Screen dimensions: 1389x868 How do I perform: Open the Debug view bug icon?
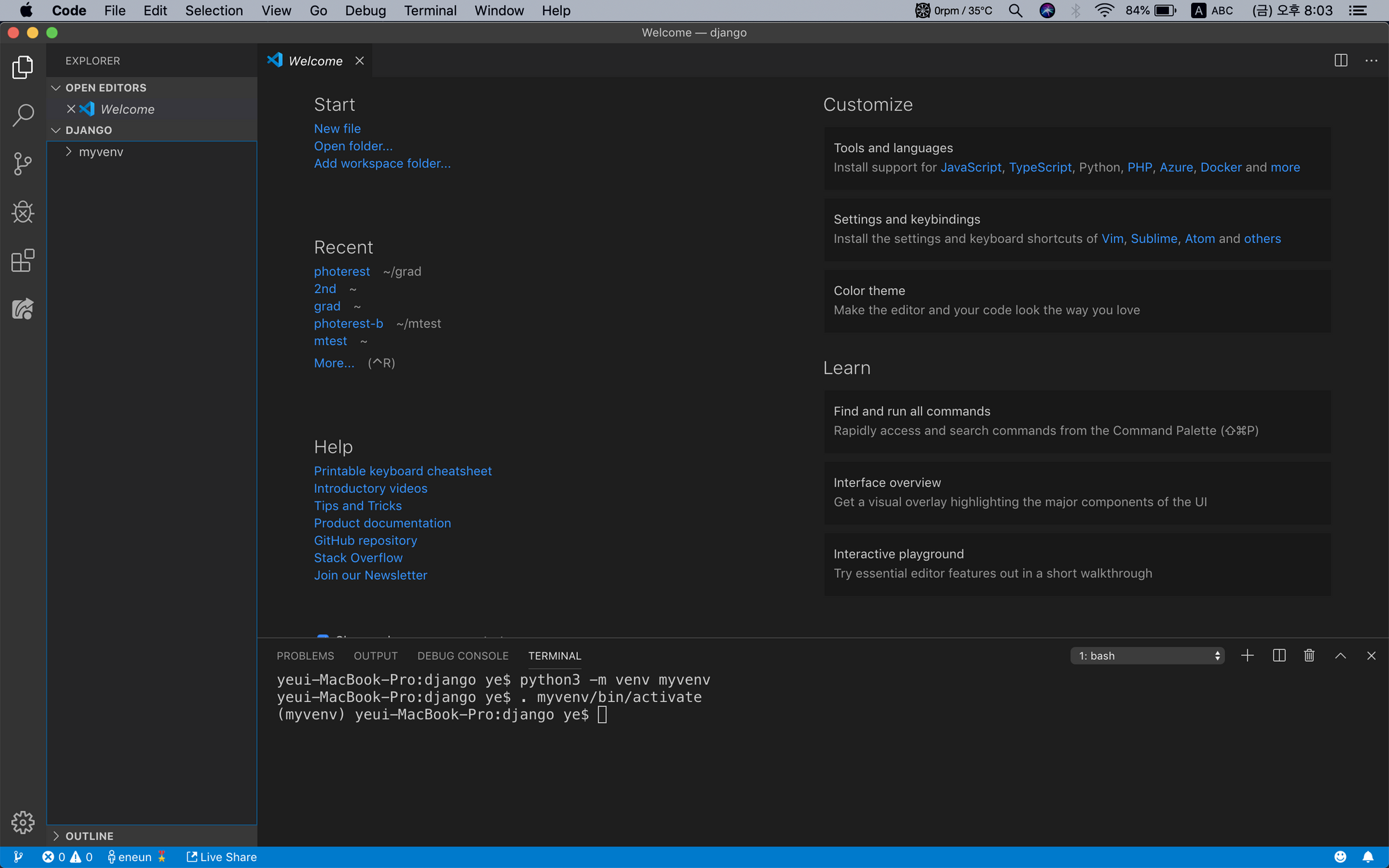[x=23, y=212]
